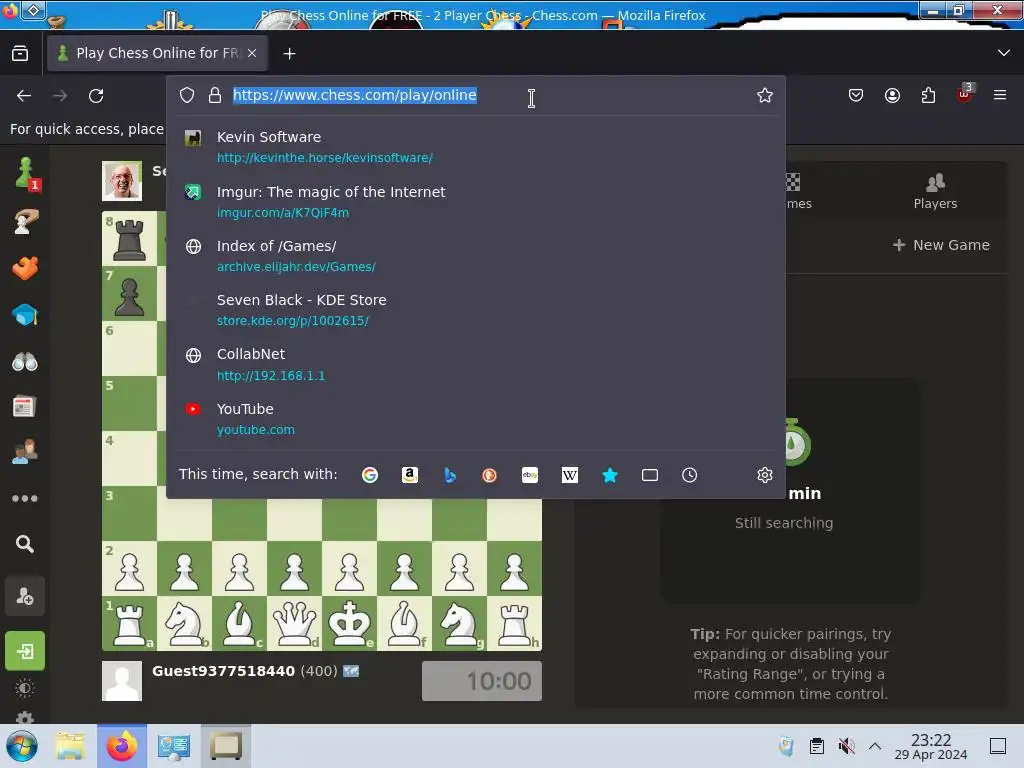Bookmark this page with the star
Viewport: 1024px width, 768px height.
(765, 95)
